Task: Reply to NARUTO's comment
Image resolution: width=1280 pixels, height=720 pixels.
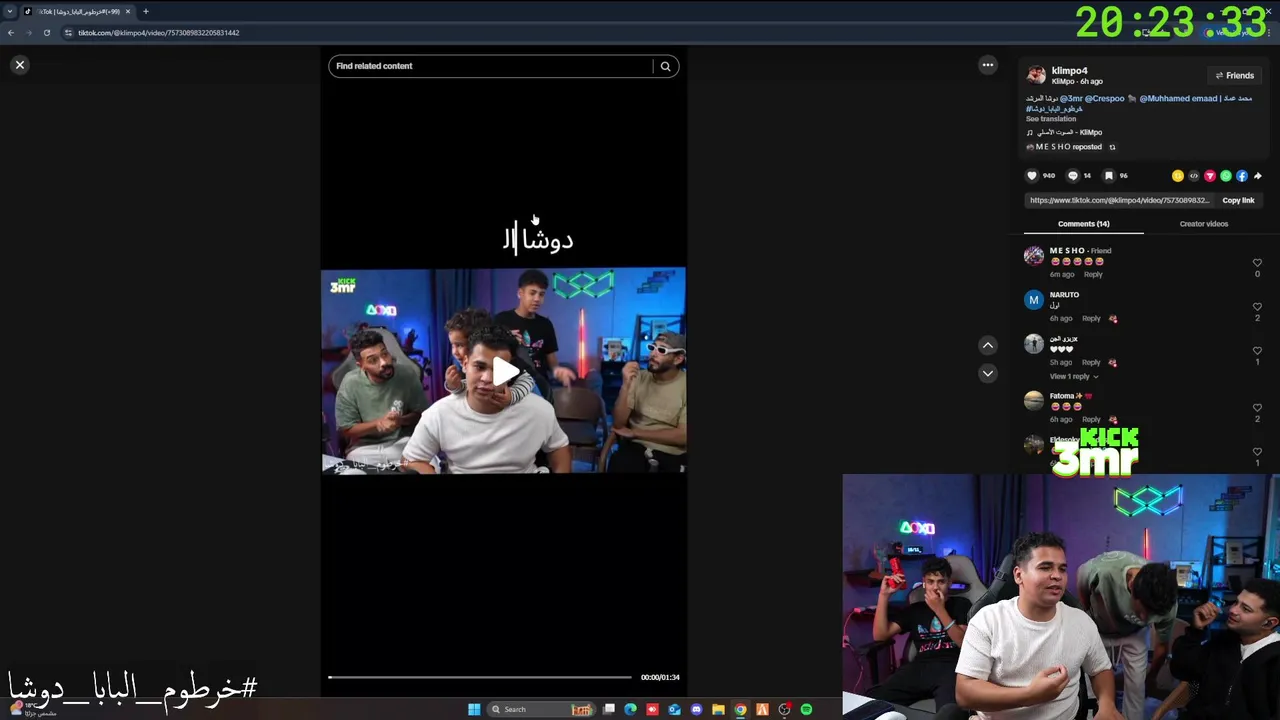Action: tap(1091, 319)
